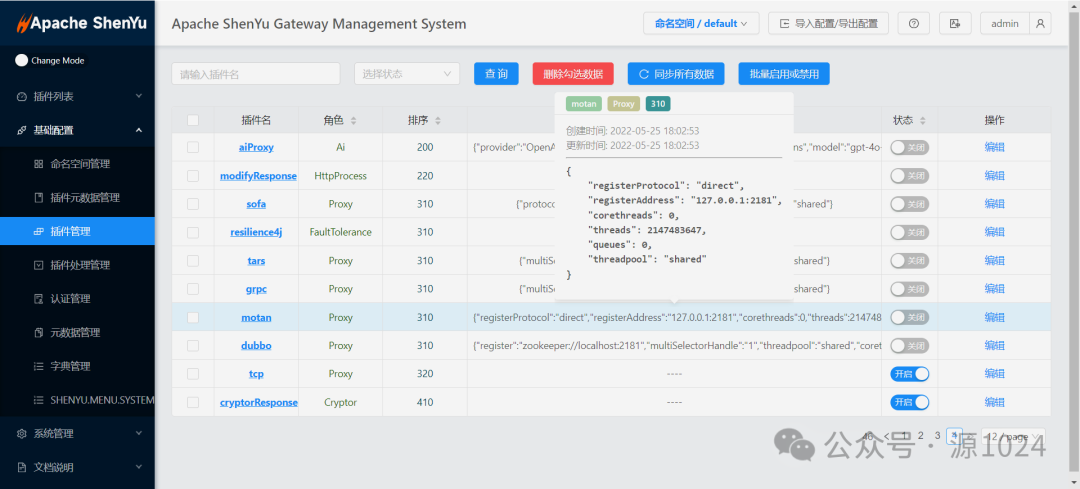Viewport: 1080px width, 489px height.
Task: Check the resilience4j row checkbox
Action: click(x=193, y=232)
